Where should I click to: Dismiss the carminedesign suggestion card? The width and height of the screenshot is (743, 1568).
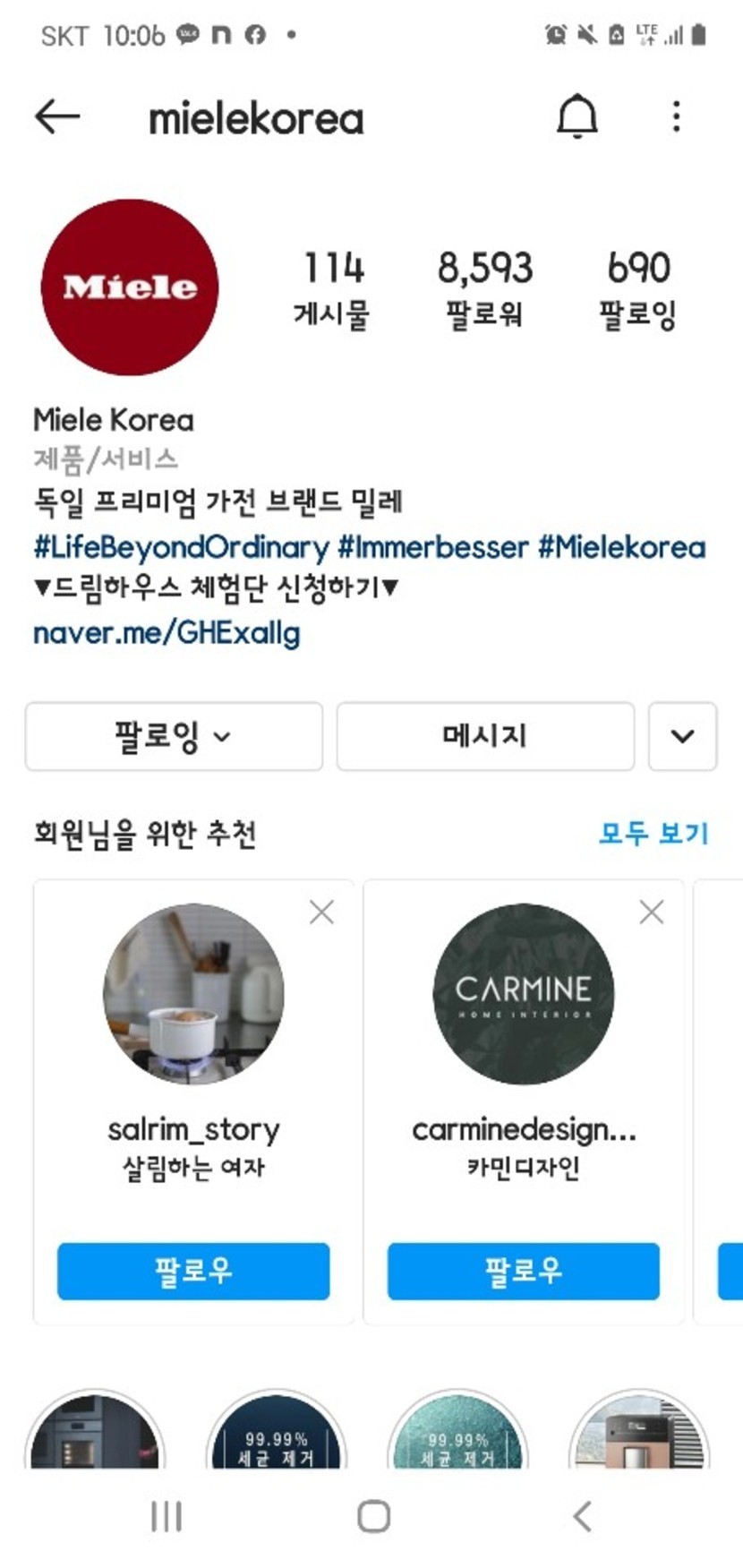652,913
